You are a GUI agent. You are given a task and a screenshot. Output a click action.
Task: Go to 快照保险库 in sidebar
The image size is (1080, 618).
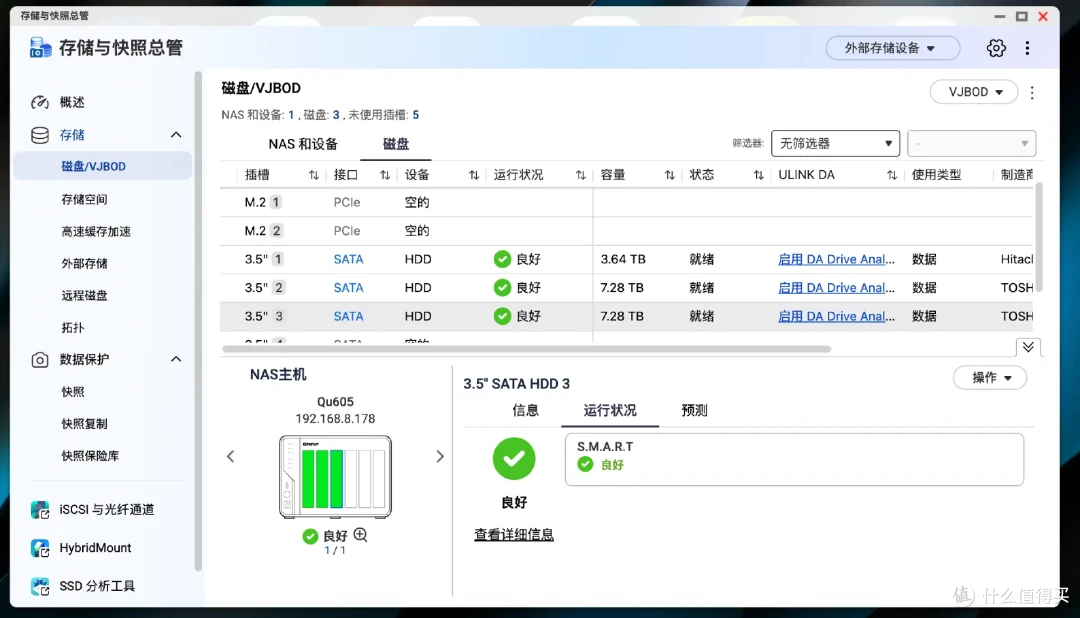point(90,456)
